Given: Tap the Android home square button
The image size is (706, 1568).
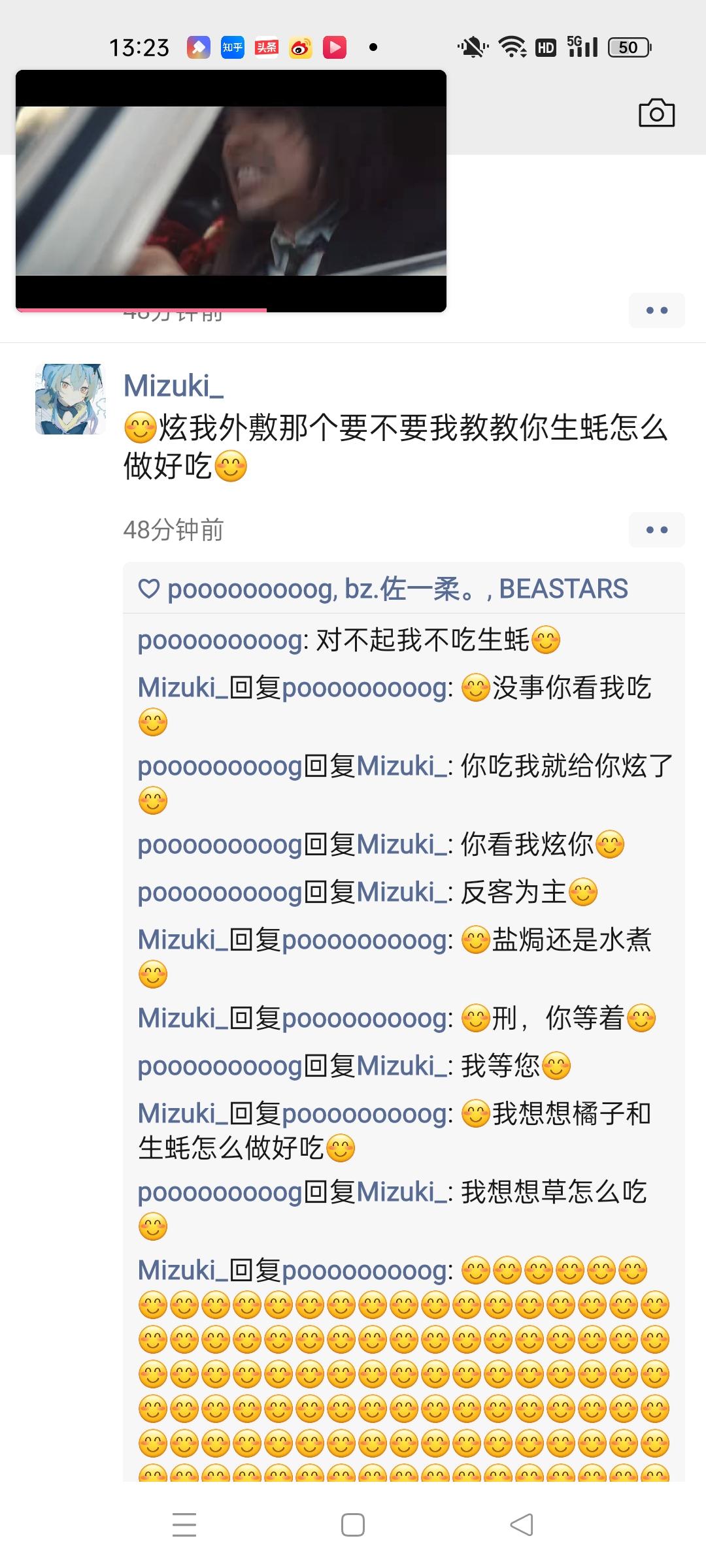Looking at the screenshot, I should tap(353, 1525).
